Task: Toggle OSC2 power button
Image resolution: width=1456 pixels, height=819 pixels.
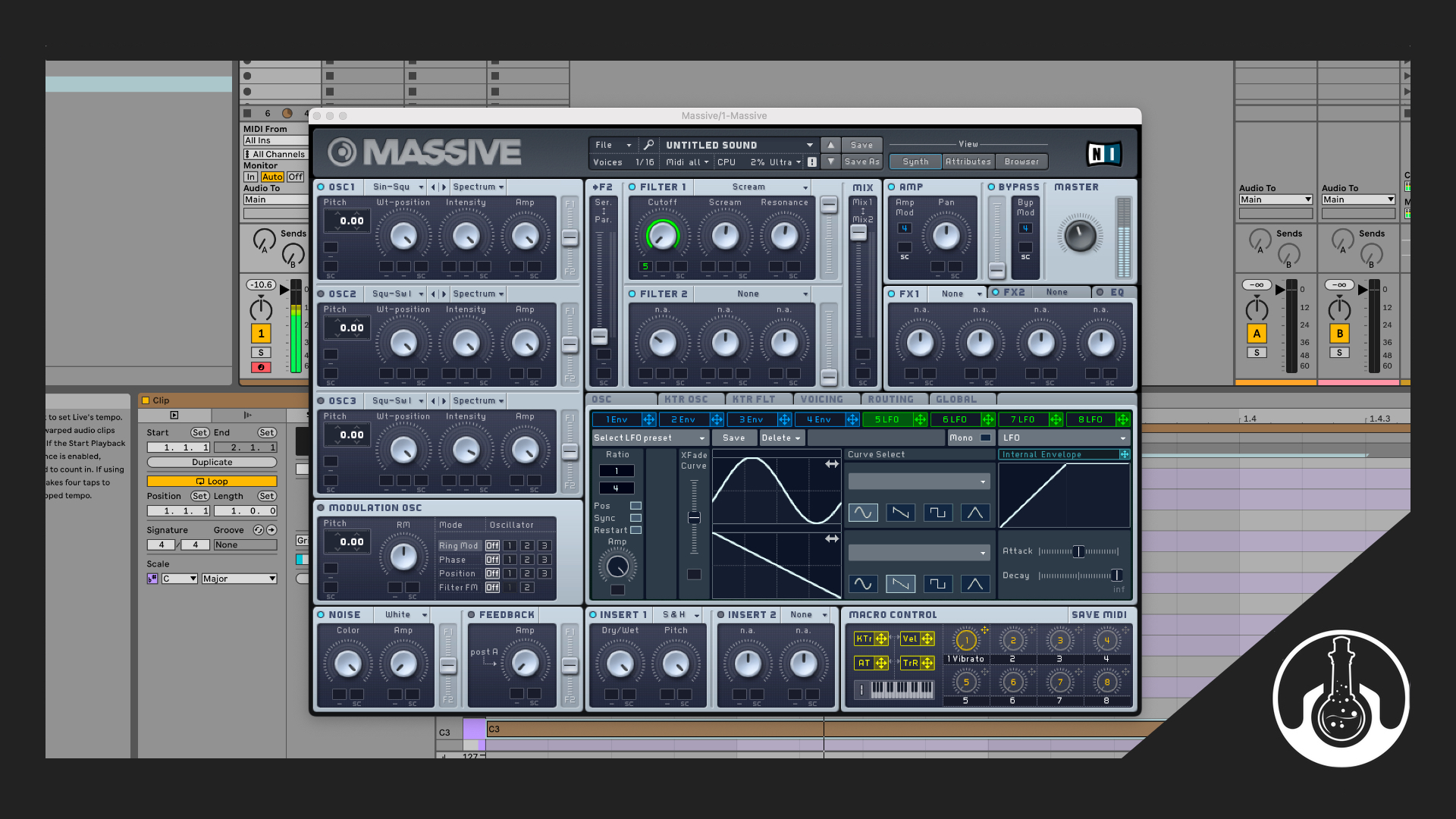Action: 321,294
